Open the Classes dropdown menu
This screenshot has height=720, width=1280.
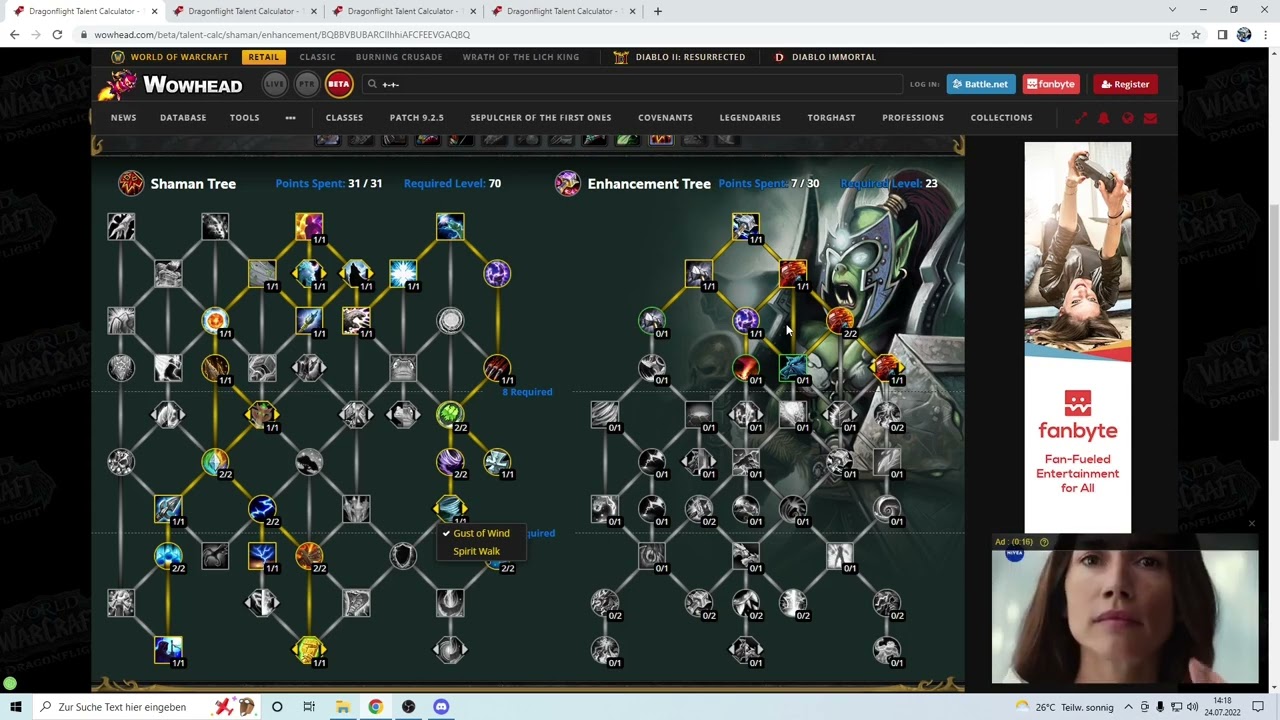(344, 118)
